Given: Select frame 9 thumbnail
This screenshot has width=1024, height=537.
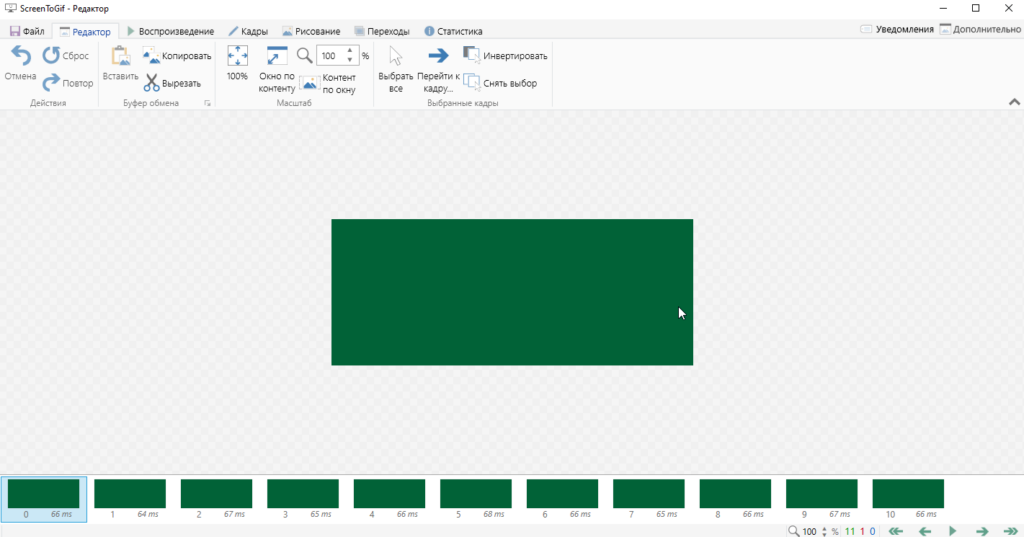Looking at the screenshot, I should click(822, 499).
